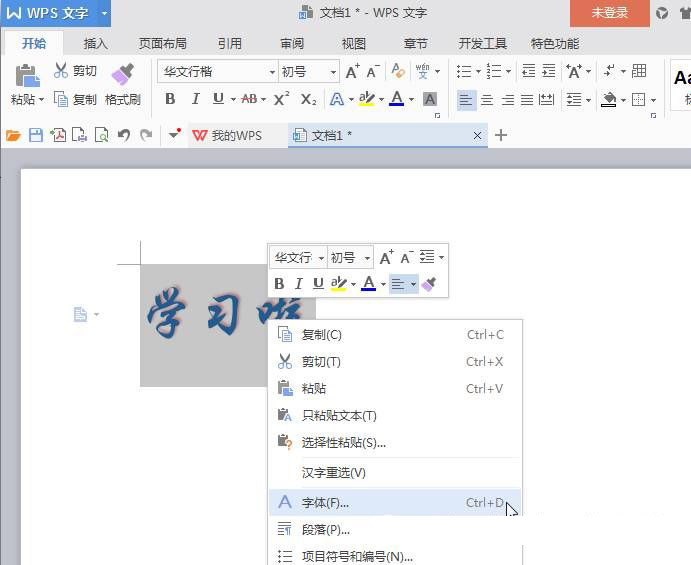Click the subscript X₂ icon
This screenshot has width=691, height=565.
(x=308, y=99)
